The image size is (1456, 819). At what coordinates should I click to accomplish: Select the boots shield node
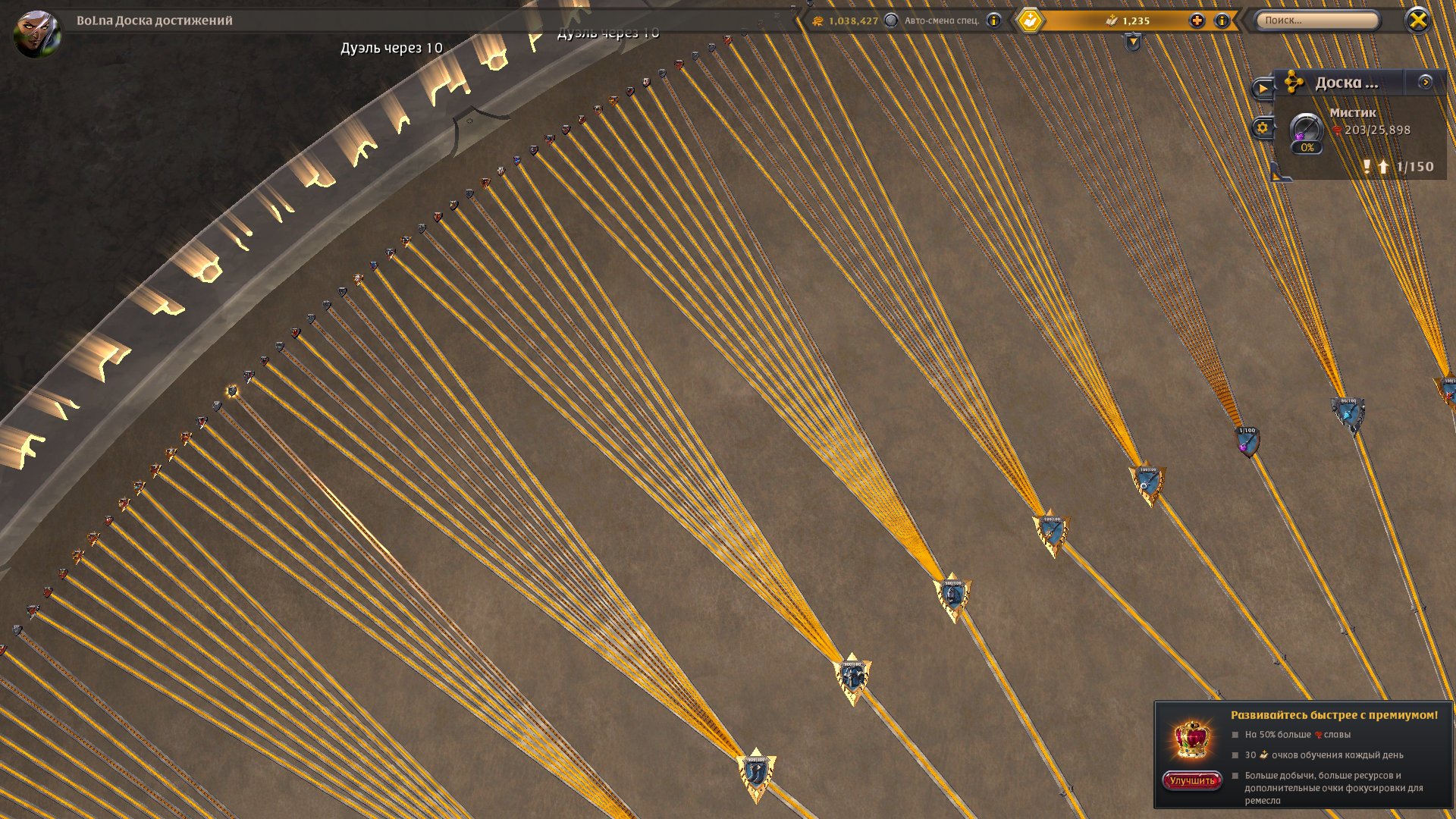[x=755, y=773]
